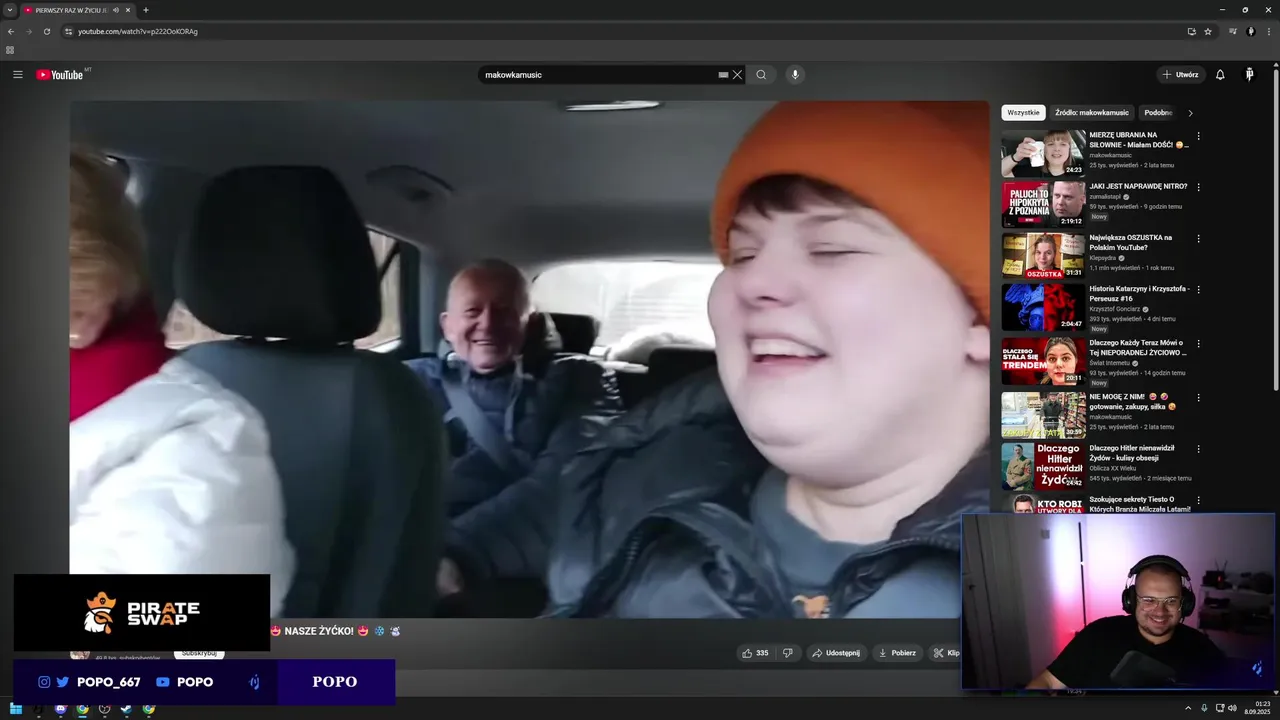The height and width of the screenshot is (720, 1280).
Task: Open PALUCH TO HIPOKRYTA thumbnail 2:19:12
Action: click(1043, 204)
